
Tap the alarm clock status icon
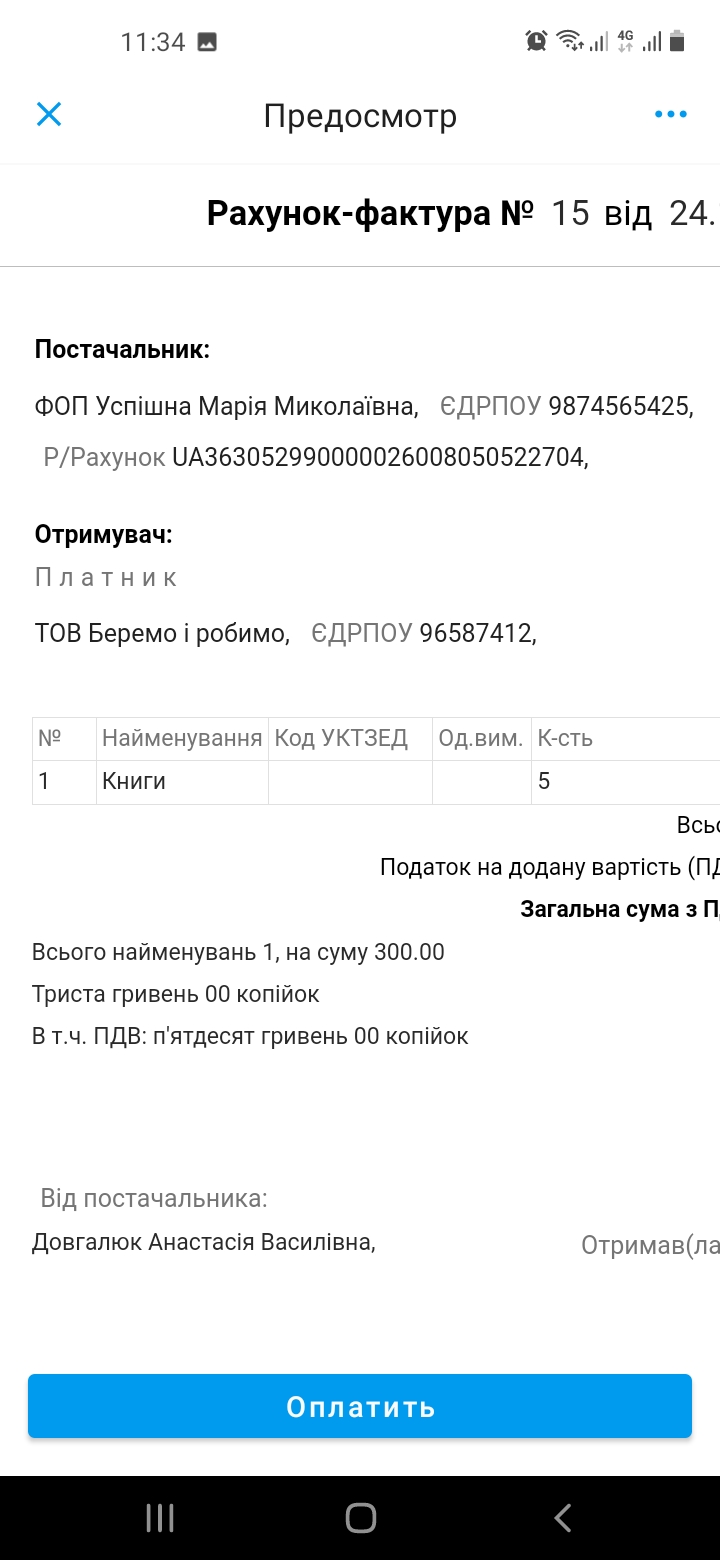pos(537,41)
